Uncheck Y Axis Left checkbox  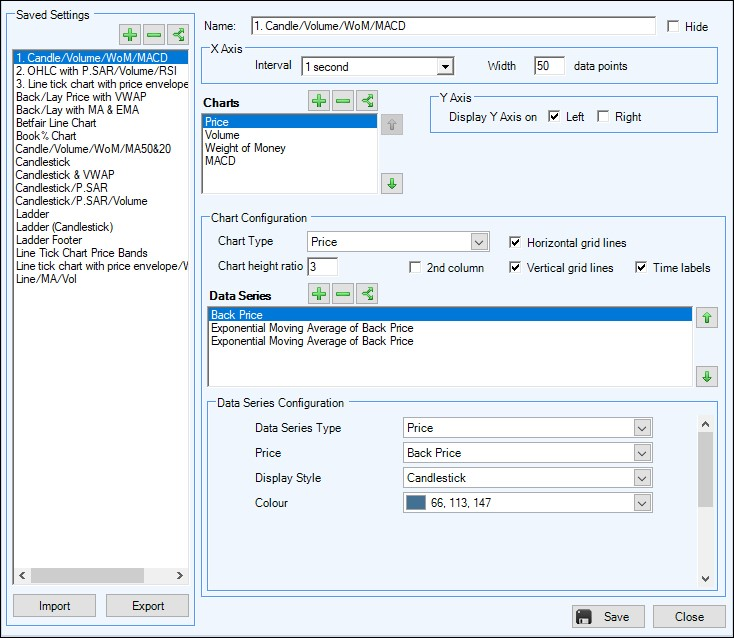[x=554, y=116]
